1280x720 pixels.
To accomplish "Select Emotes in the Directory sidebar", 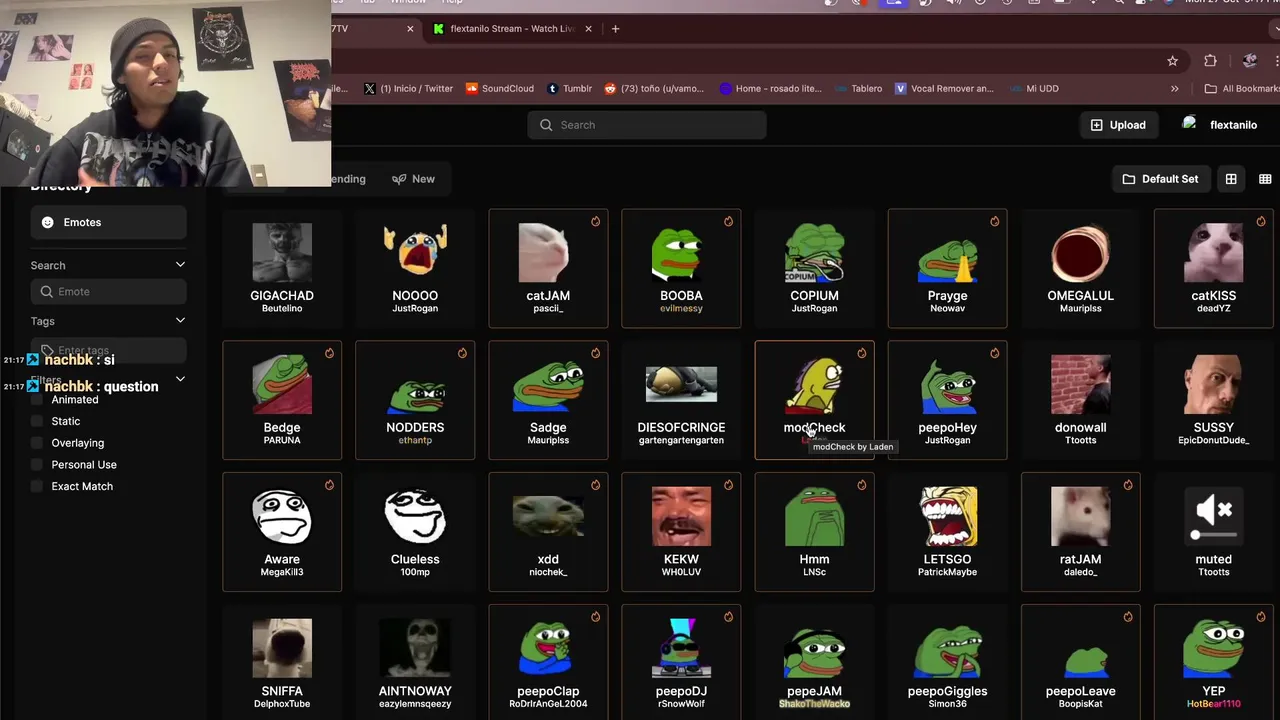I will point(108,222).
